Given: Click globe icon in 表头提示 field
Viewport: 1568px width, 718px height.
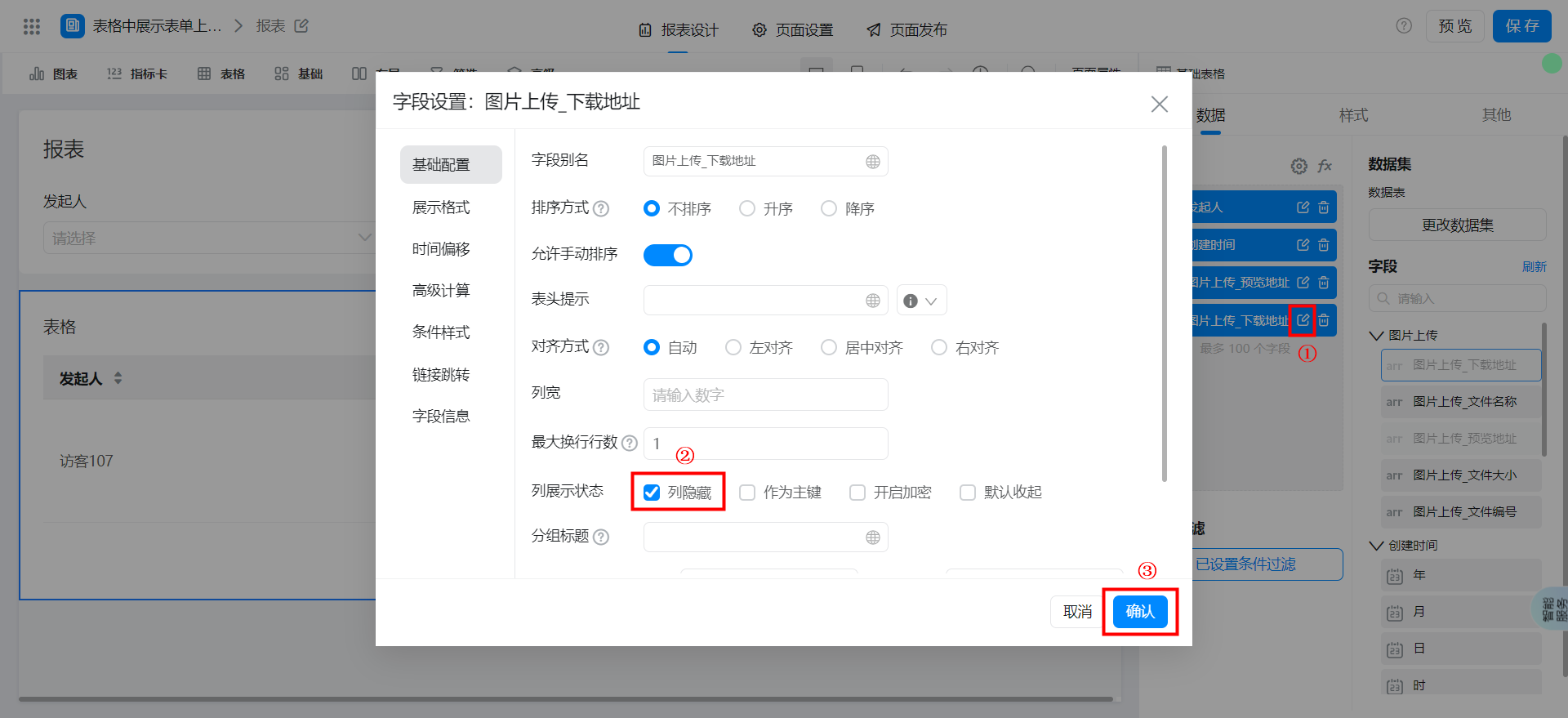Looking at the screenshot, I should tap(873, 301).
